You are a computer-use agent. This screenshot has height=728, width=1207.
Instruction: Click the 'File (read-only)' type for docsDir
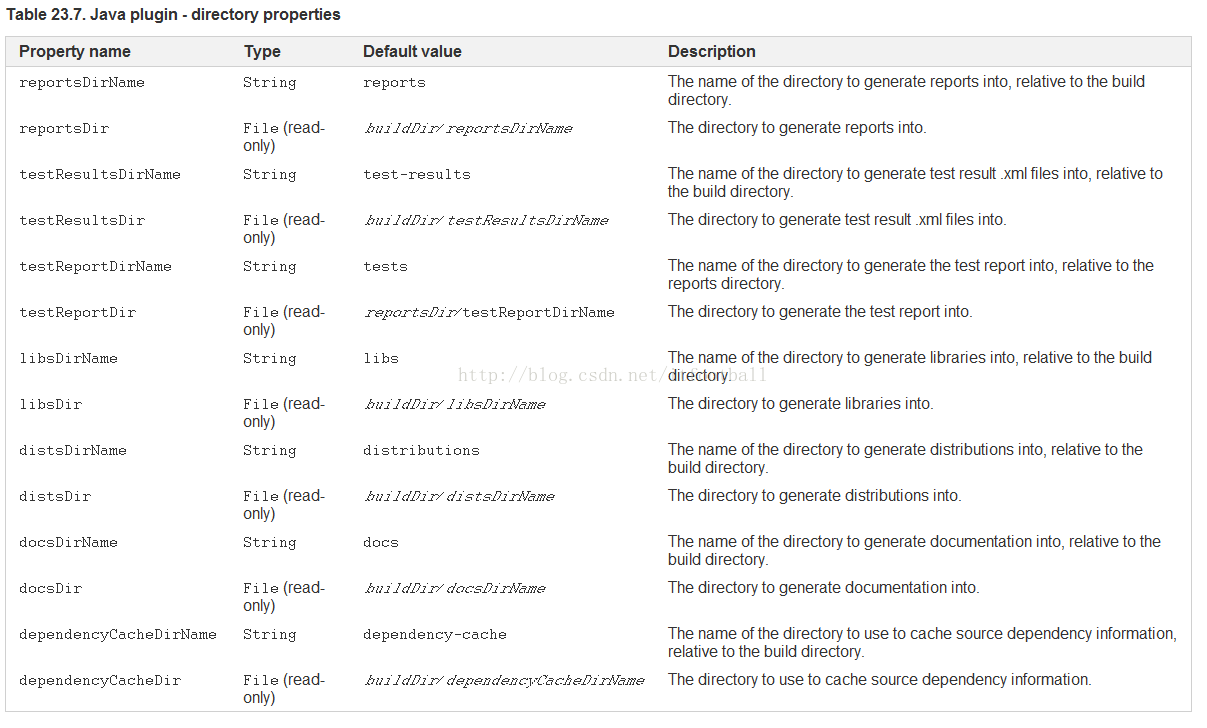pos(283,596)
